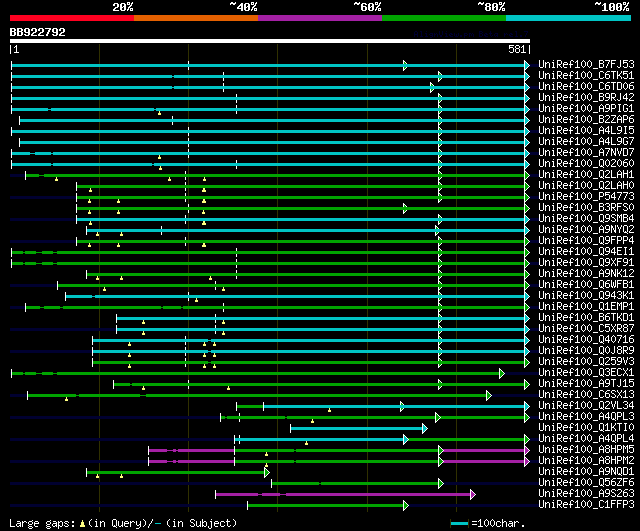
Task: Open UniRef100_A7NVD7 hit
Action: (586, 153)
